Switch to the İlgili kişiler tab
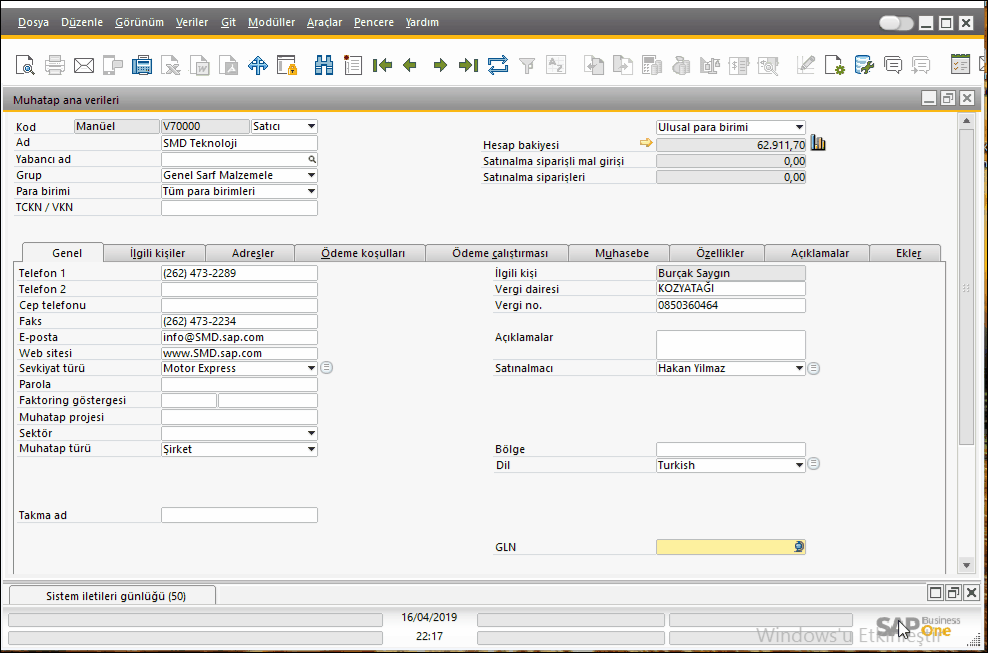Screen dimensions: 988x653 pyautogui.click(x=155, y=253)
